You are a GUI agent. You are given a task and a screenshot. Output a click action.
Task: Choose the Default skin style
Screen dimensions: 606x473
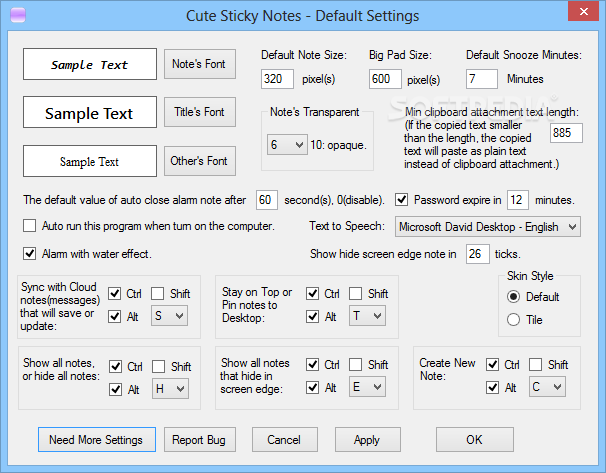[513, 297]
